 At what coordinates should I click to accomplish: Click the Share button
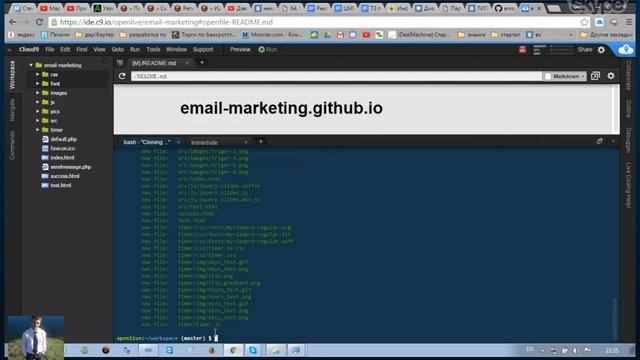click(584, 49)
